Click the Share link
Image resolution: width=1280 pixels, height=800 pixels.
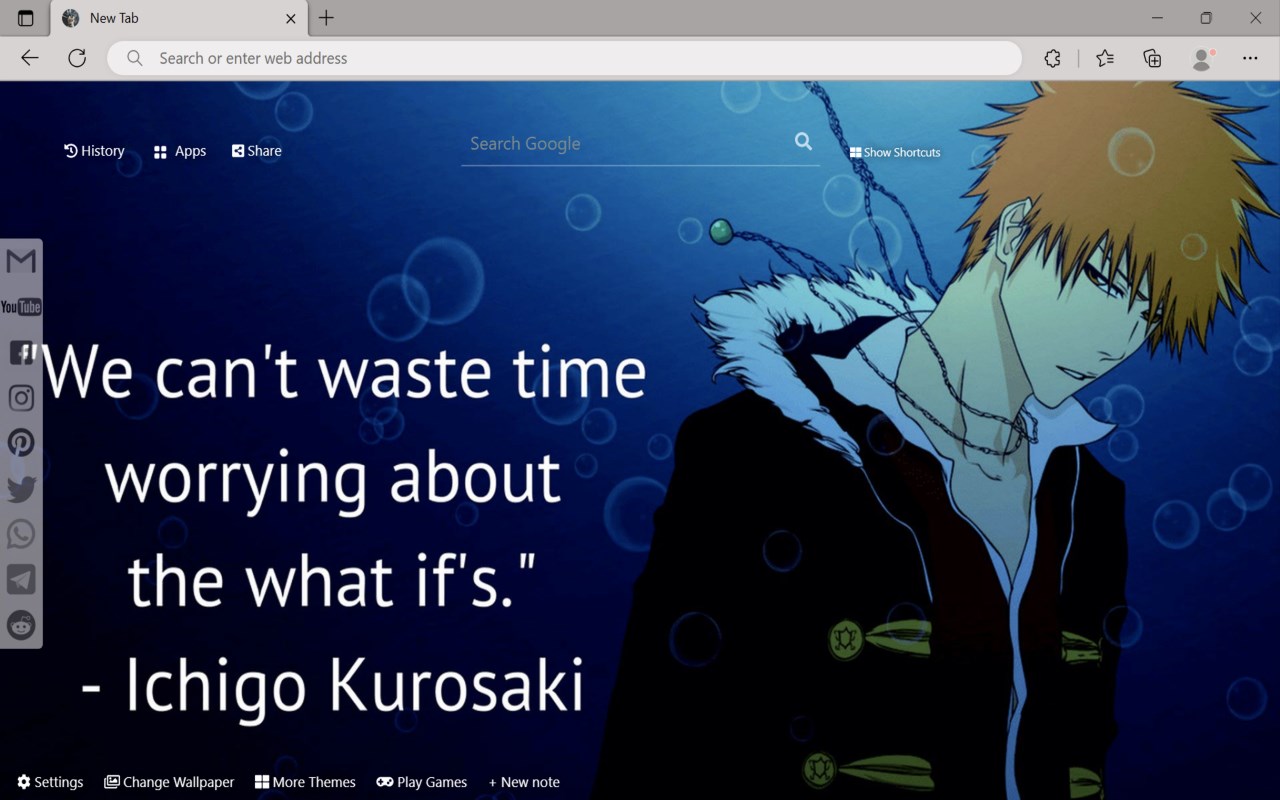click(x=257, y=151)
